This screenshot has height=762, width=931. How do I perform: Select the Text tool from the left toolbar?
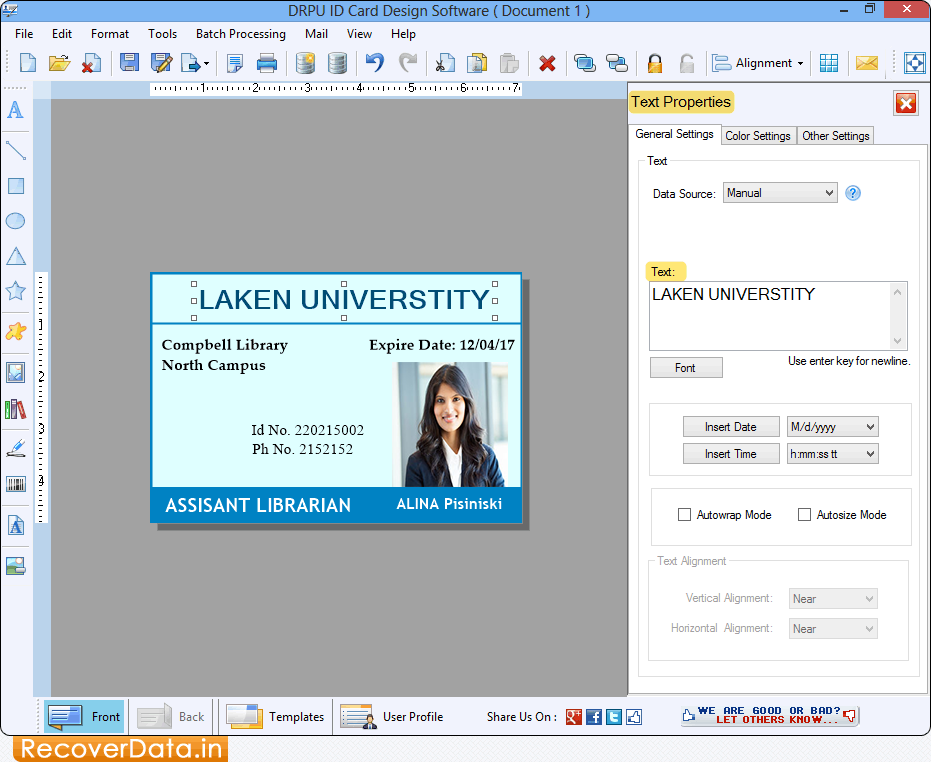(14, 111)
